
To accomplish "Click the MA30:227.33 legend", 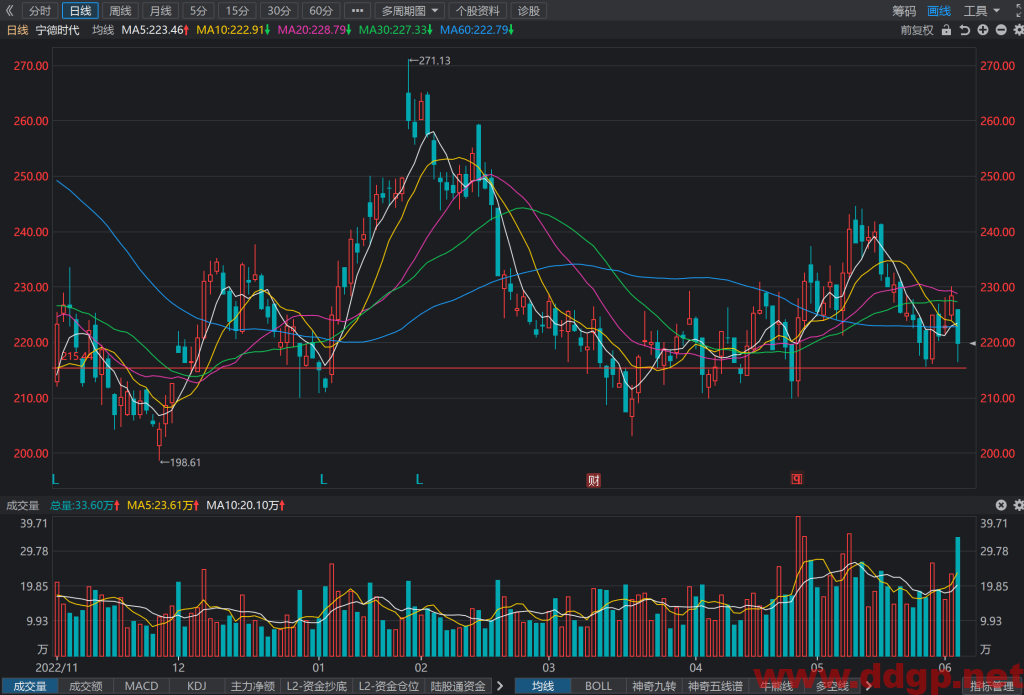I will coord(396,30).
